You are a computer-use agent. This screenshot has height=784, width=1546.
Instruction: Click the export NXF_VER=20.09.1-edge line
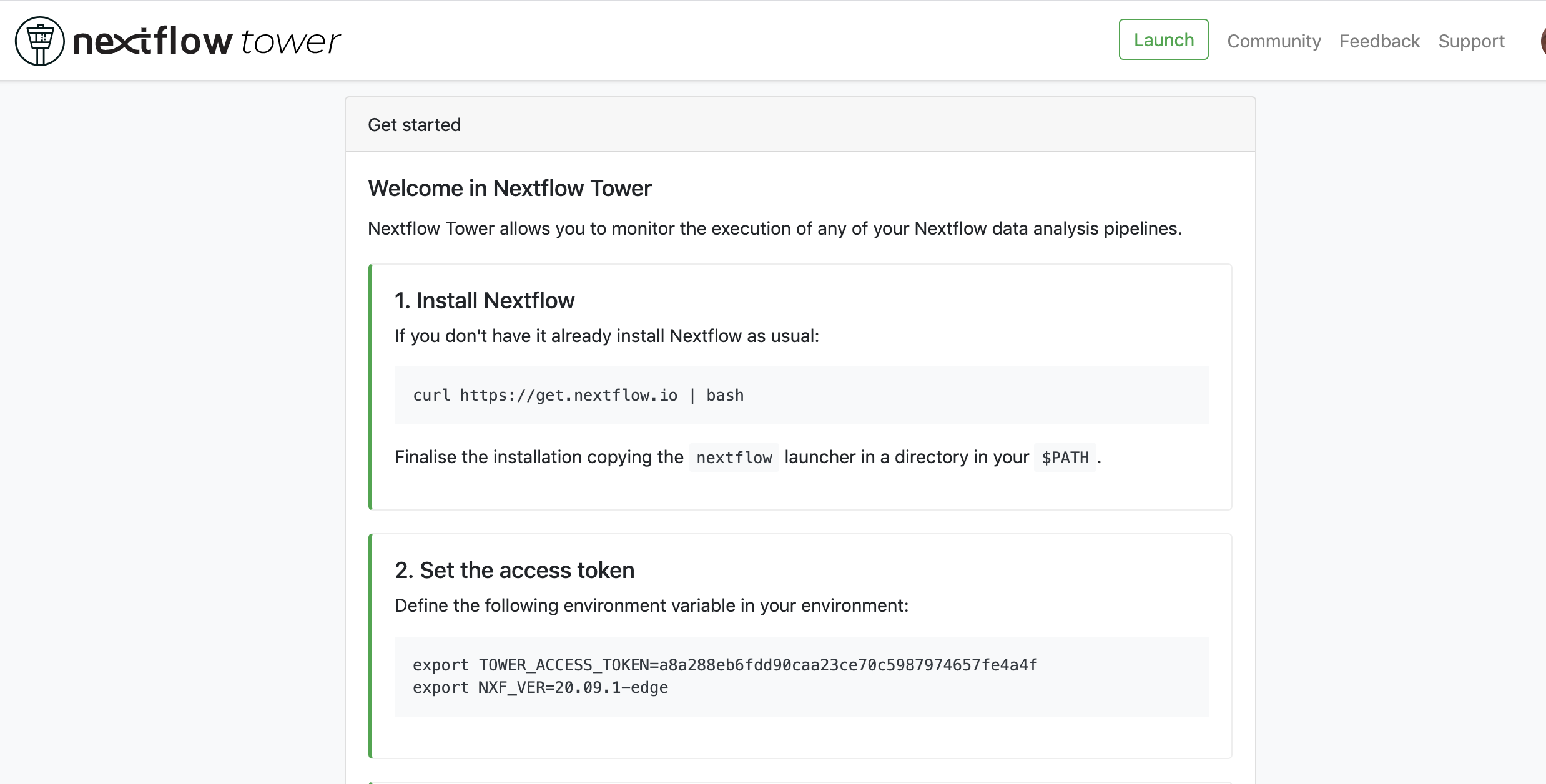point(540,687)
